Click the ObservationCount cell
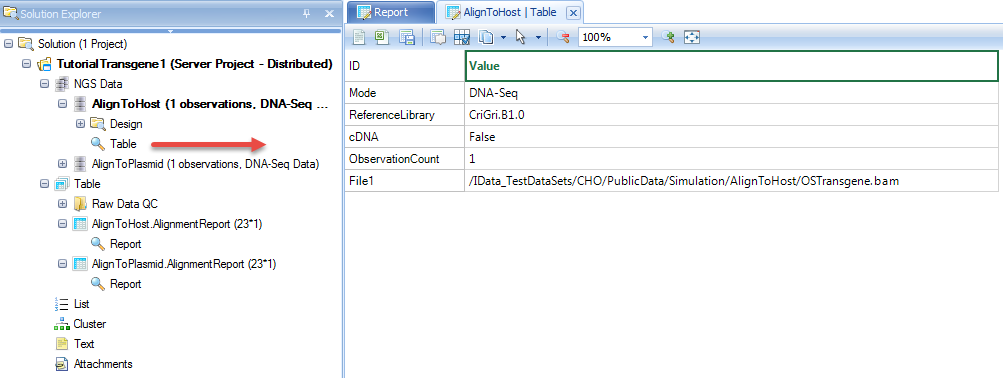Image resolution: width=1003 pixels, height=378 pixels. click(404, 159)
